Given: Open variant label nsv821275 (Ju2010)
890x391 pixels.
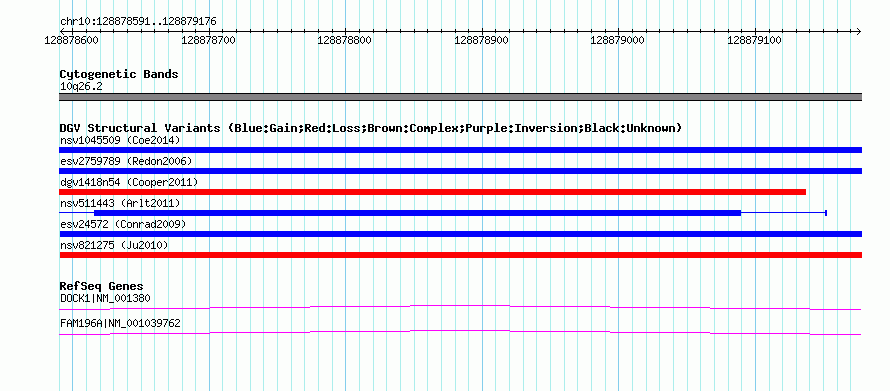Looking at the screenshot, I should click(x=114, y=245).
